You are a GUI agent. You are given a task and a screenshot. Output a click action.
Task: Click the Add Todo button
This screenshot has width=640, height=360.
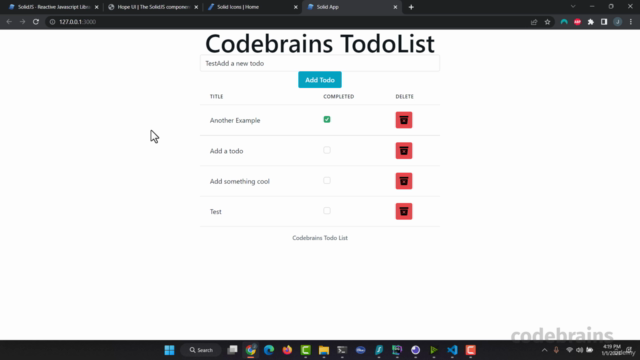(x=320, y=80)
